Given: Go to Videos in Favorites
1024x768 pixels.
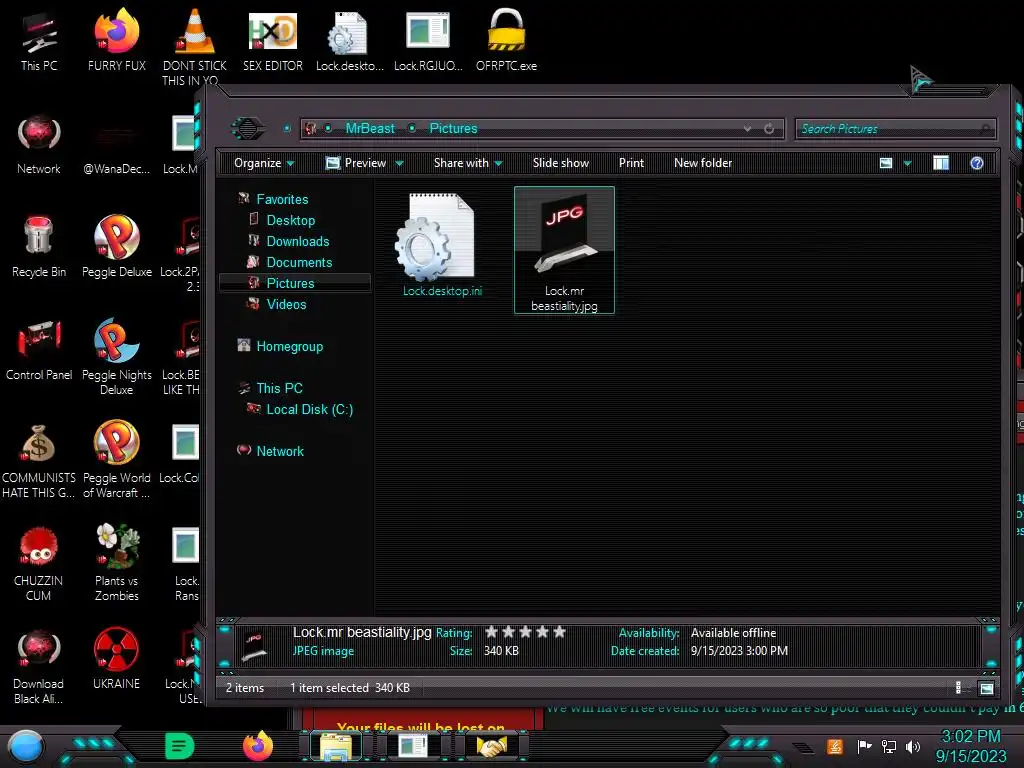Looking at the screenshot, I should point(286,304).
